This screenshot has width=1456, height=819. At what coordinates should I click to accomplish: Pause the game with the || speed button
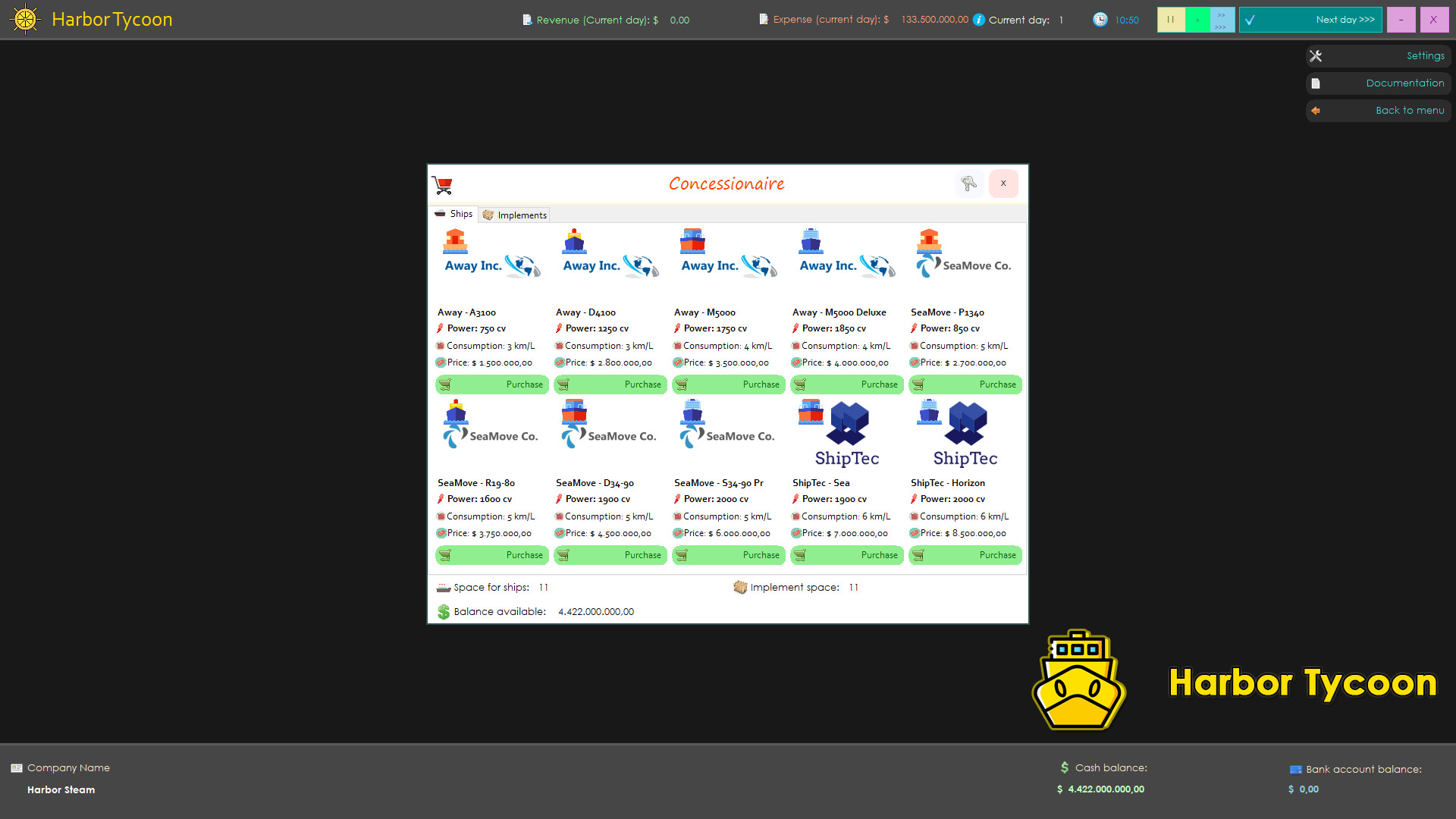1171,20
